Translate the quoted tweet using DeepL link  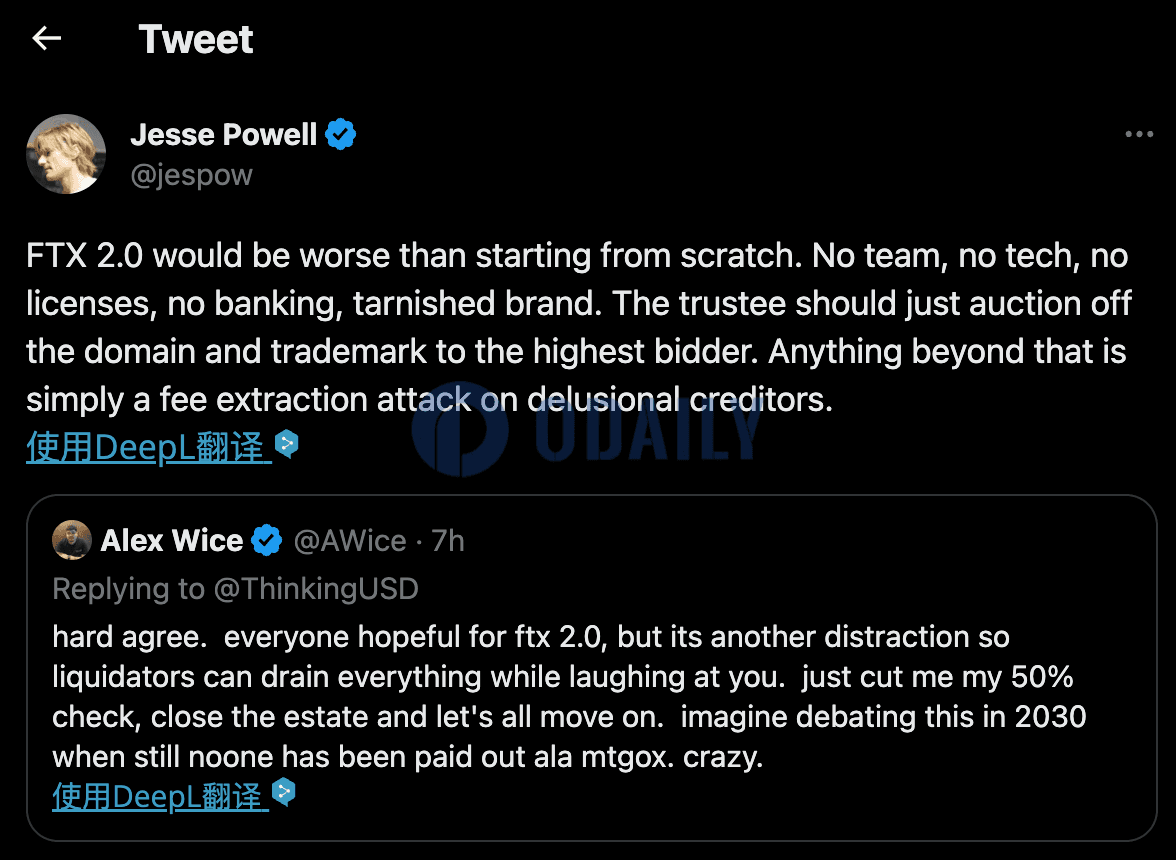[x=160, y=796]
